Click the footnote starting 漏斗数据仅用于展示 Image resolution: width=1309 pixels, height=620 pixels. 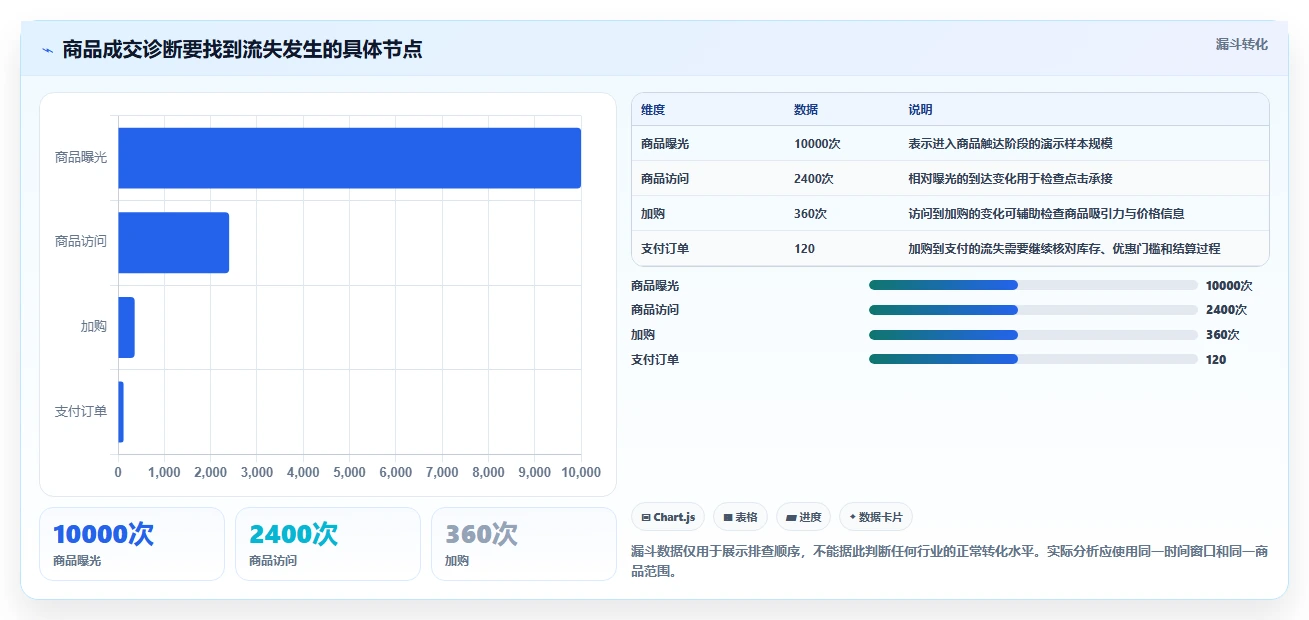[949, 563]
